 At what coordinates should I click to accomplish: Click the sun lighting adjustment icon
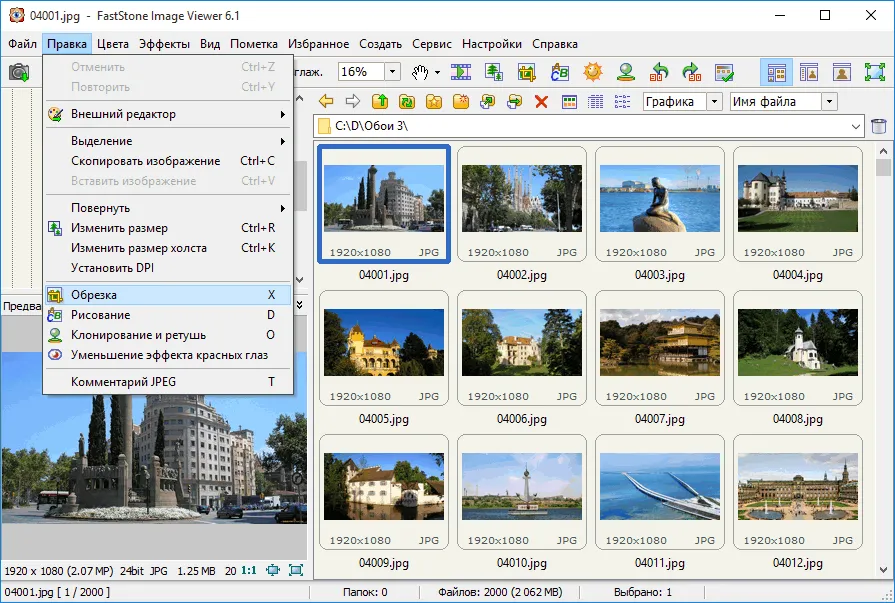click(x=592, y=72)
